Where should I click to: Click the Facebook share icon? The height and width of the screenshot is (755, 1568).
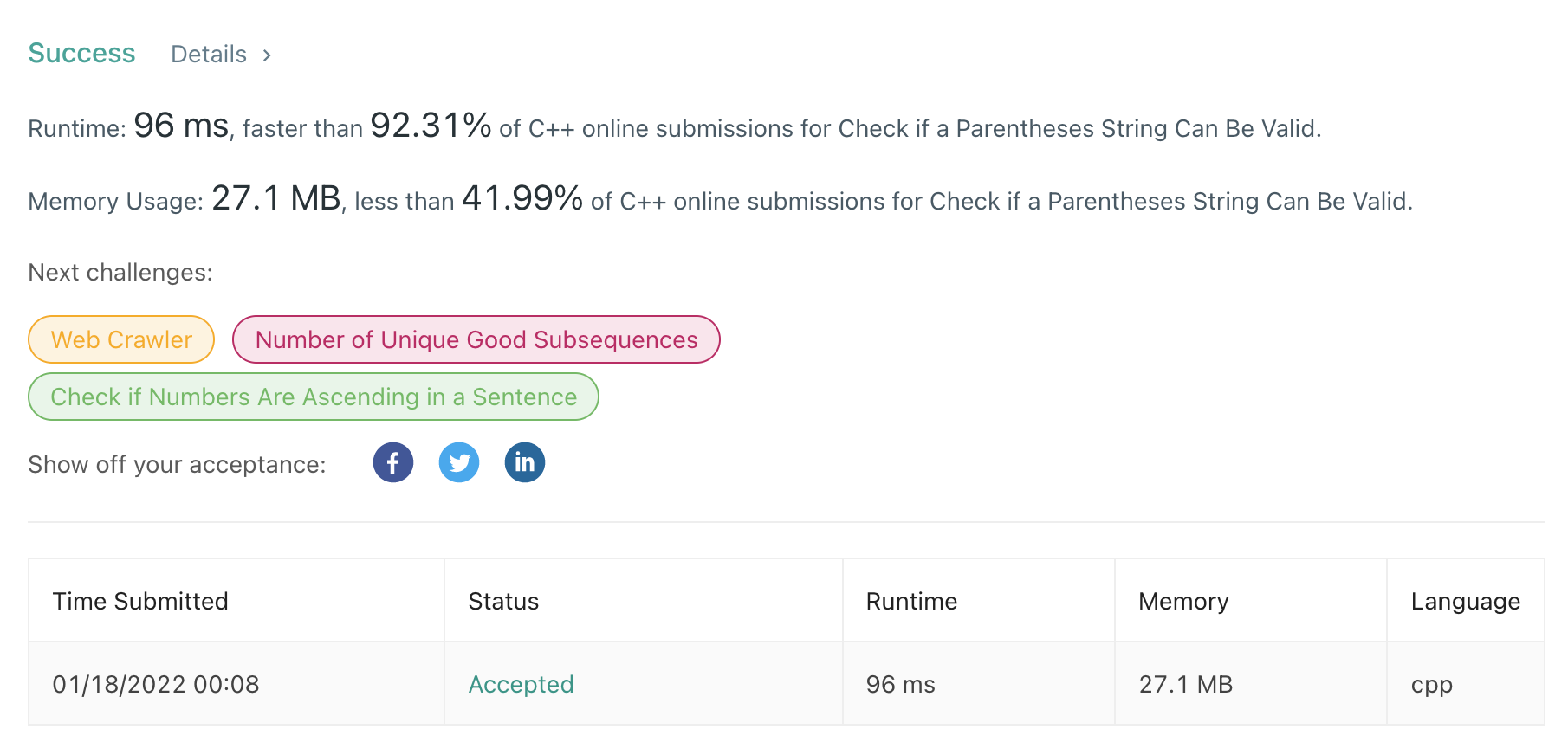[x=392, y=462]
